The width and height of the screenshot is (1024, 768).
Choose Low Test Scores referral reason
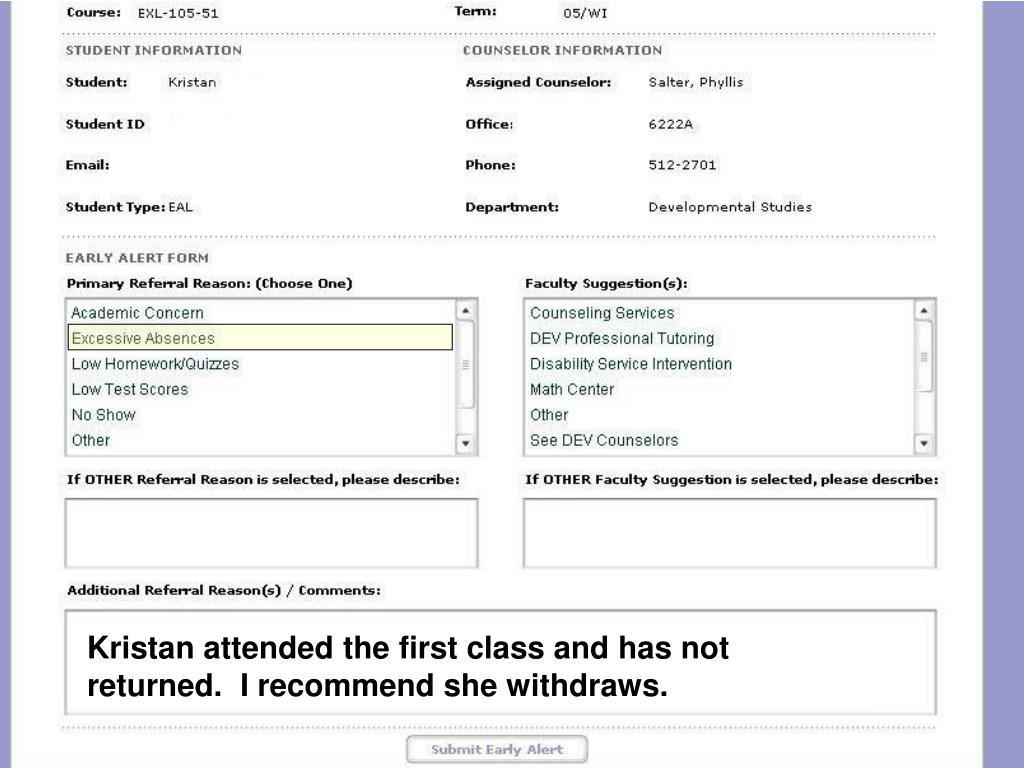261,389
